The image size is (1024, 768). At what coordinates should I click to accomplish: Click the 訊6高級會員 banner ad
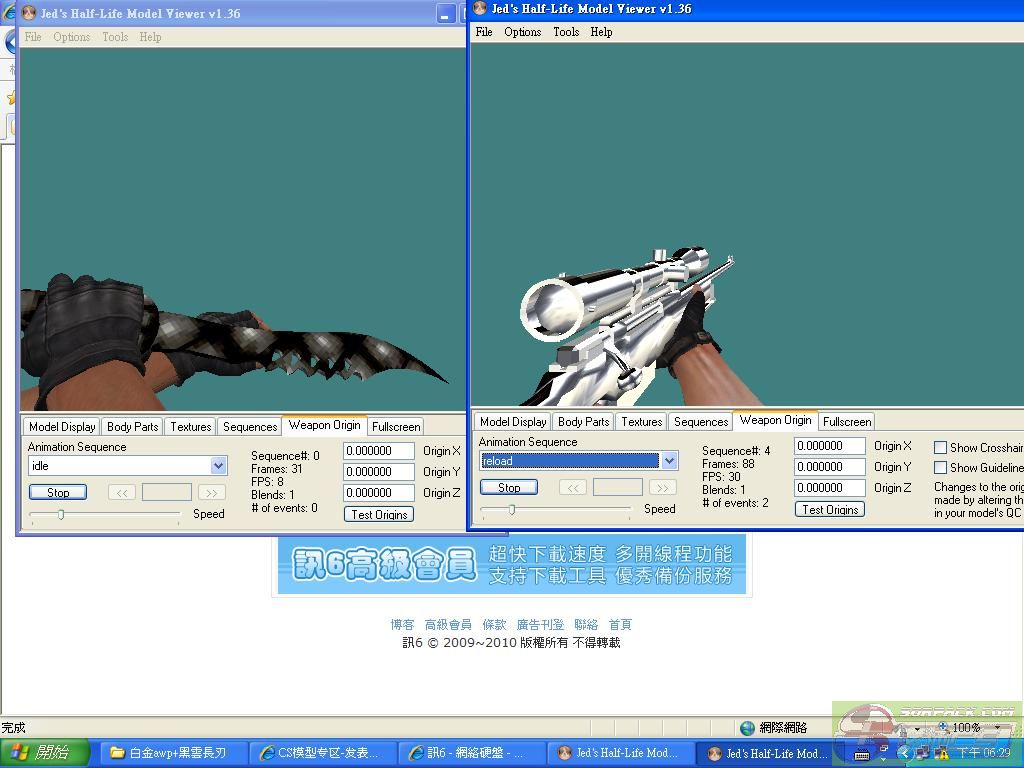point(511,565)
